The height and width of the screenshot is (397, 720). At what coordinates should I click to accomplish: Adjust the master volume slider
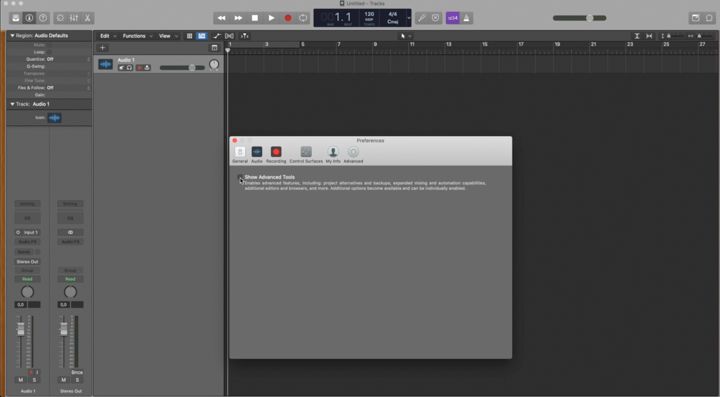(579, 18)
